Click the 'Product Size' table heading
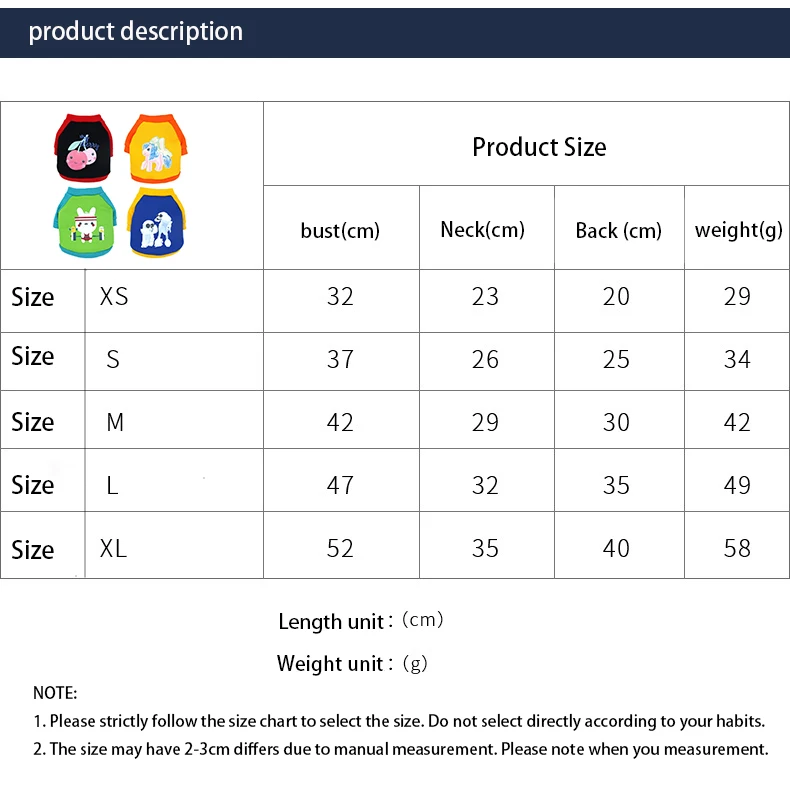The width and height of the screenshot is (790, 804). point(539,147)
